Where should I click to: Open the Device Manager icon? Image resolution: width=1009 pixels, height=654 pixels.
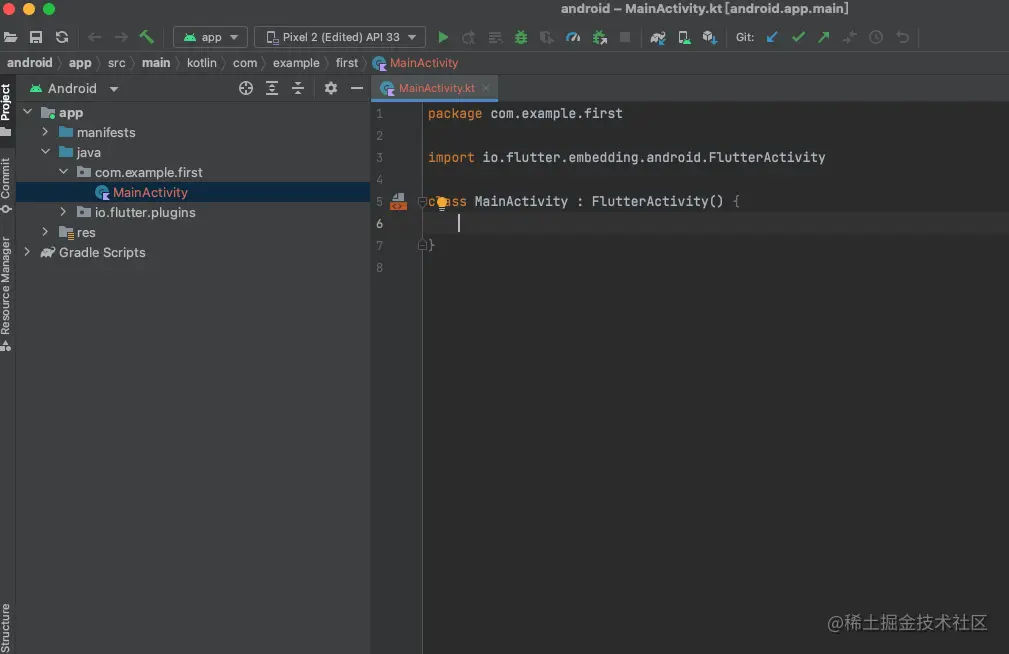click(x=685, y=37)
